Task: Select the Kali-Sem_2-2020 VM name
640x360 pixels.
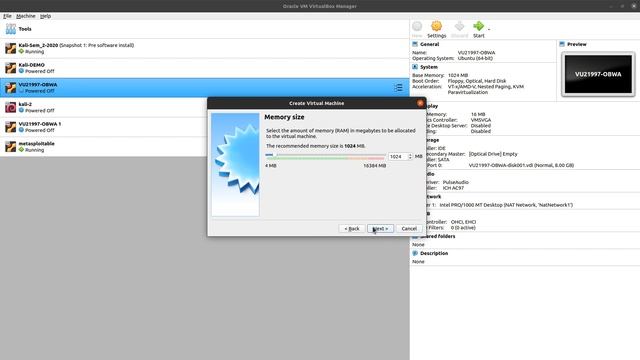Action: 38,45
